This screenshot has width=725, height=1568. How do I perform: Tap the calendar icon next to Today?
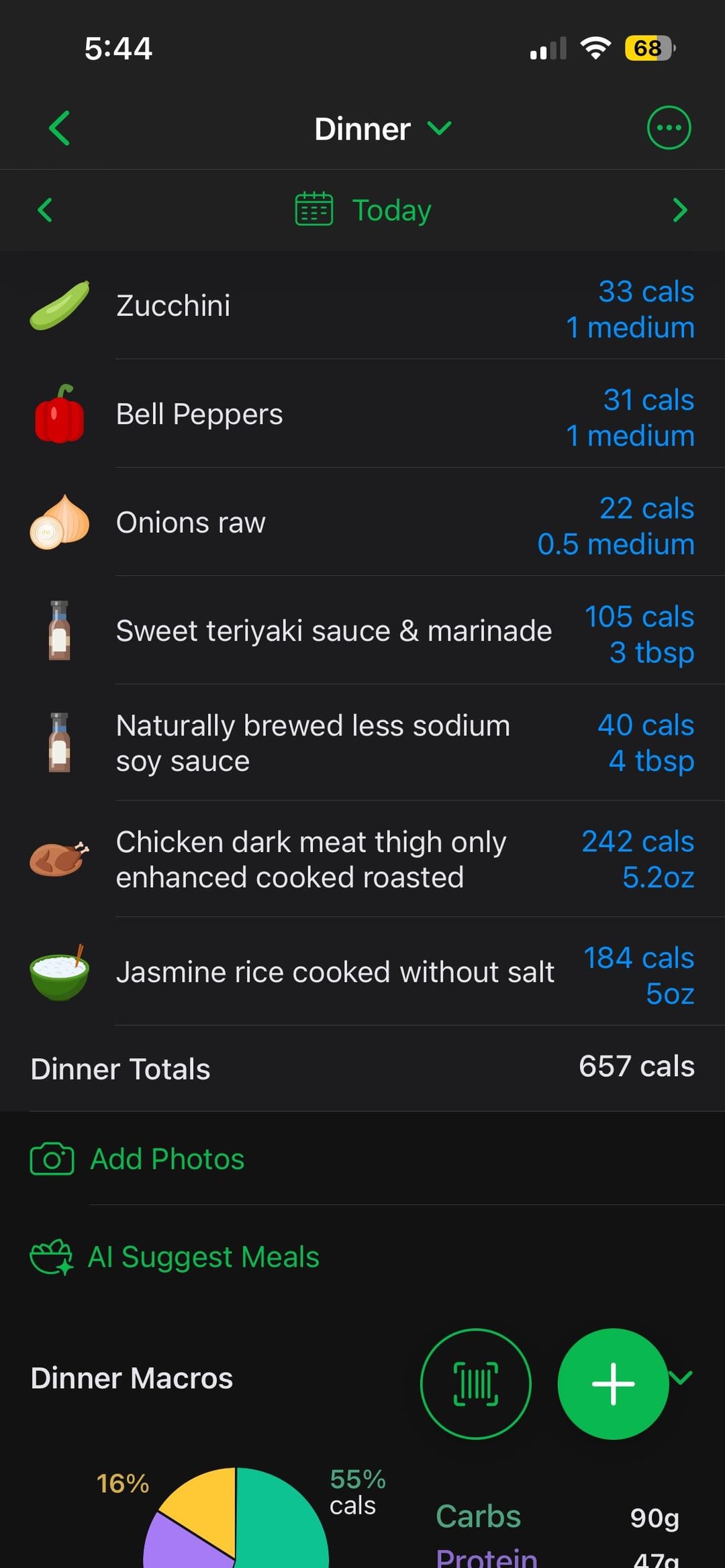tap(313, 209)
